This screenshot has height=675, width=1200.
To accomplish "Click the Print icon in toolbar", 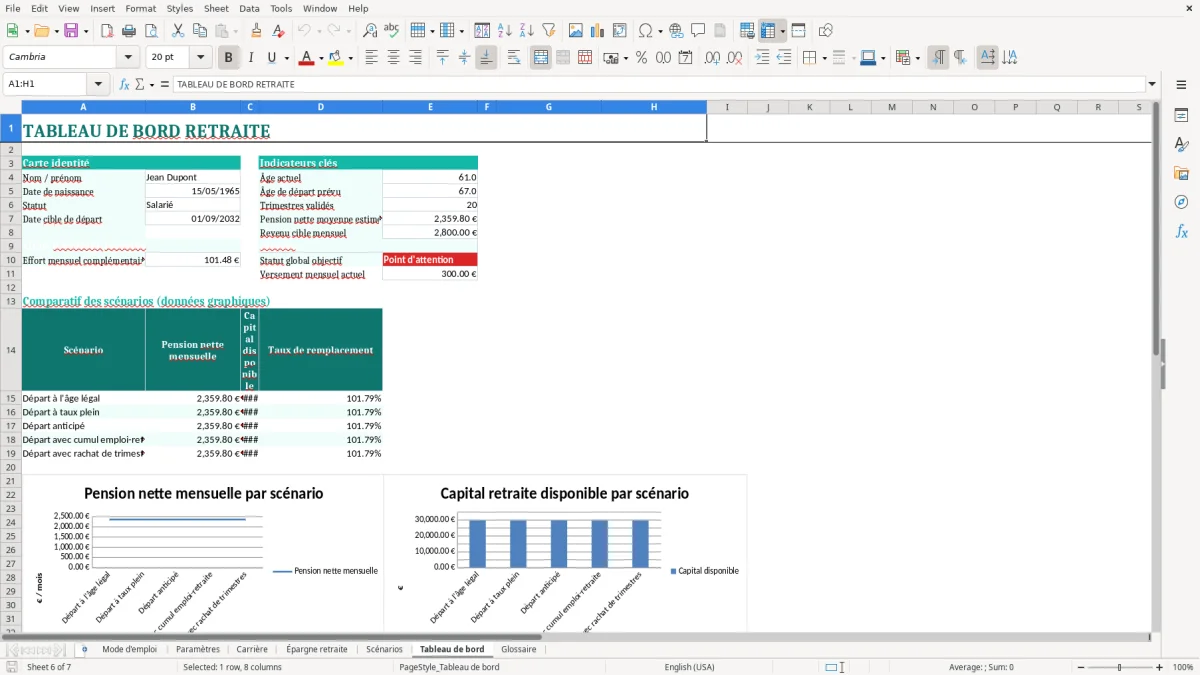I will pyautogui.click(x=130, y=31).
